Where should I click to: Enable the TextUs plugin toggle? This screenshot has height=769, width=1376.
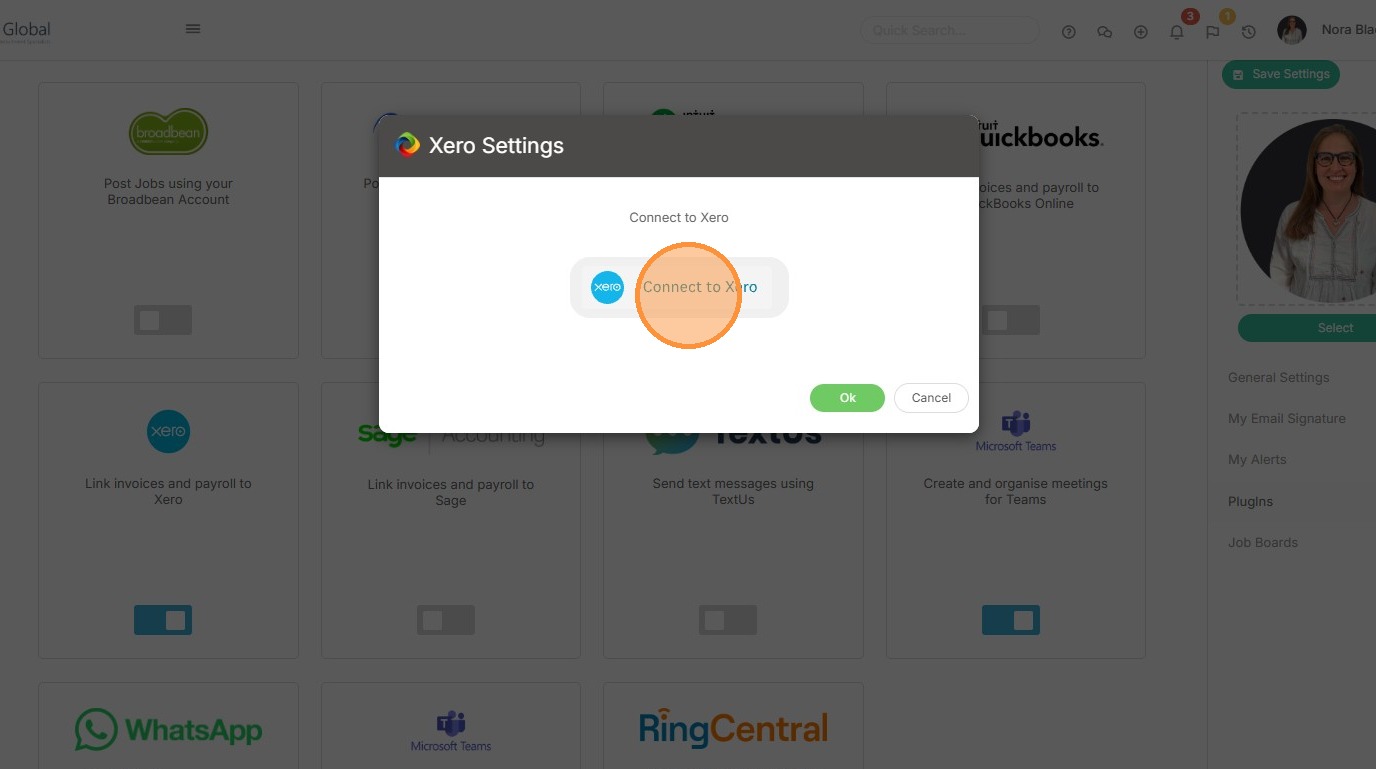tap(728, 620)
